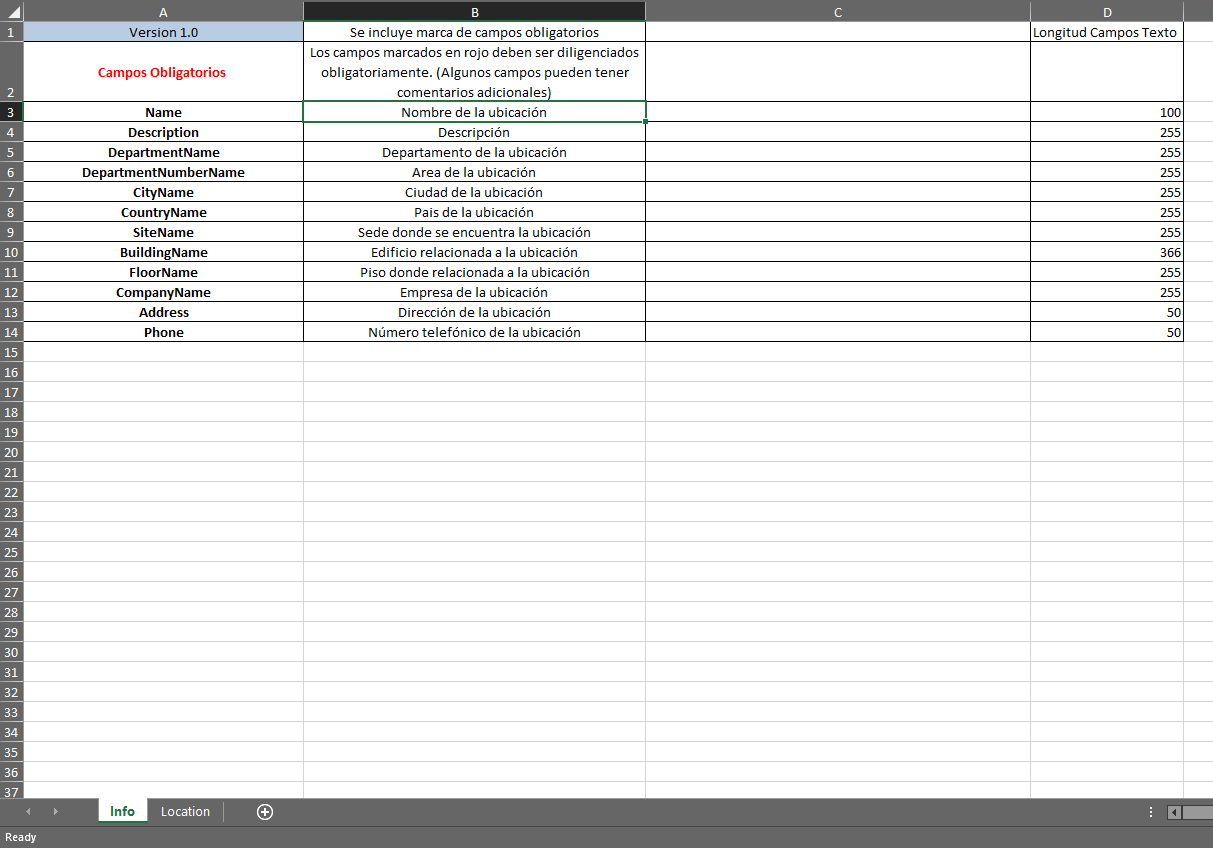Select the 'Phone' cell

click(x=163, y=332)
